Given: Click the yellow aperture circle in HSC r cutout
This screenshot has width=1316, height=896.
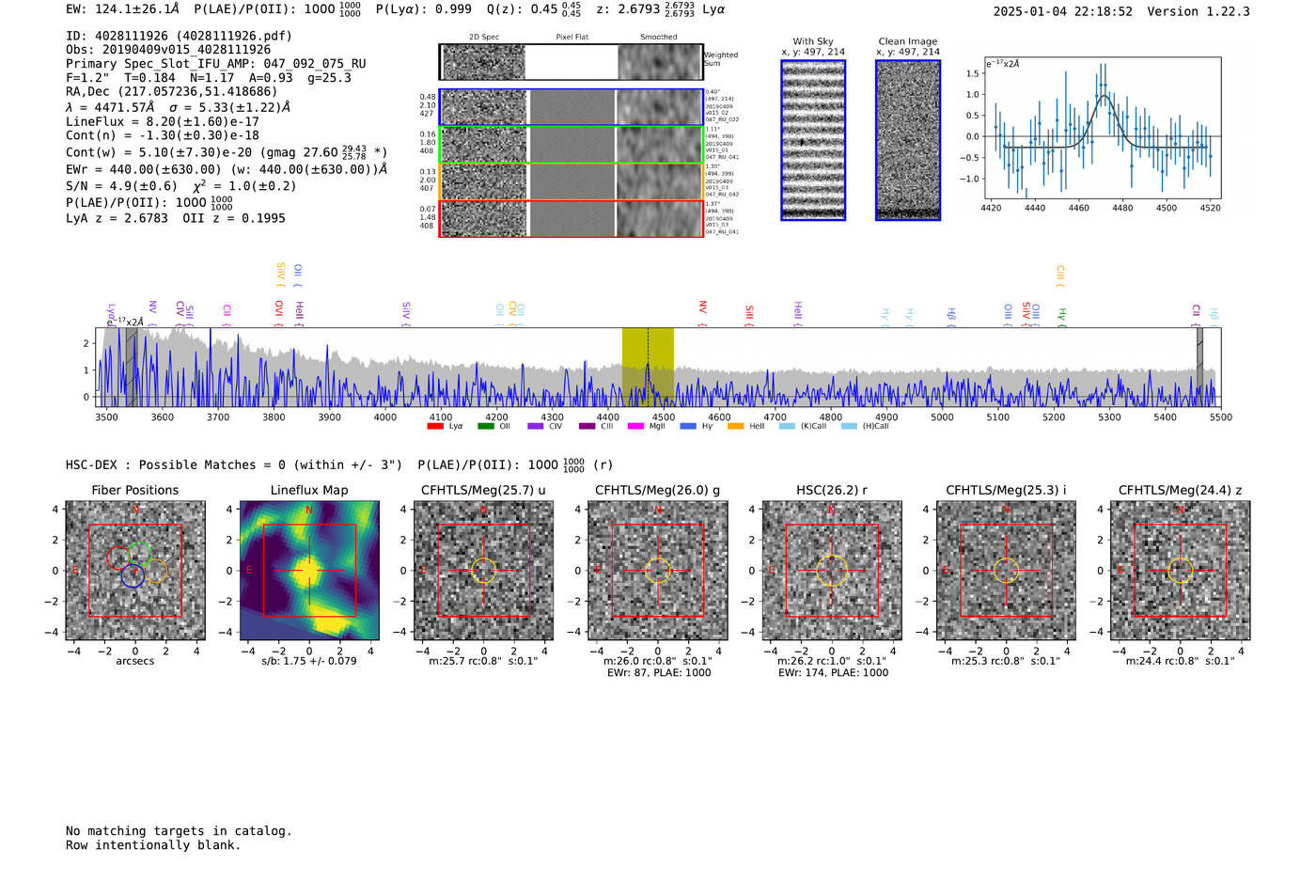Looking at the screenshot, I should (832, 571).
